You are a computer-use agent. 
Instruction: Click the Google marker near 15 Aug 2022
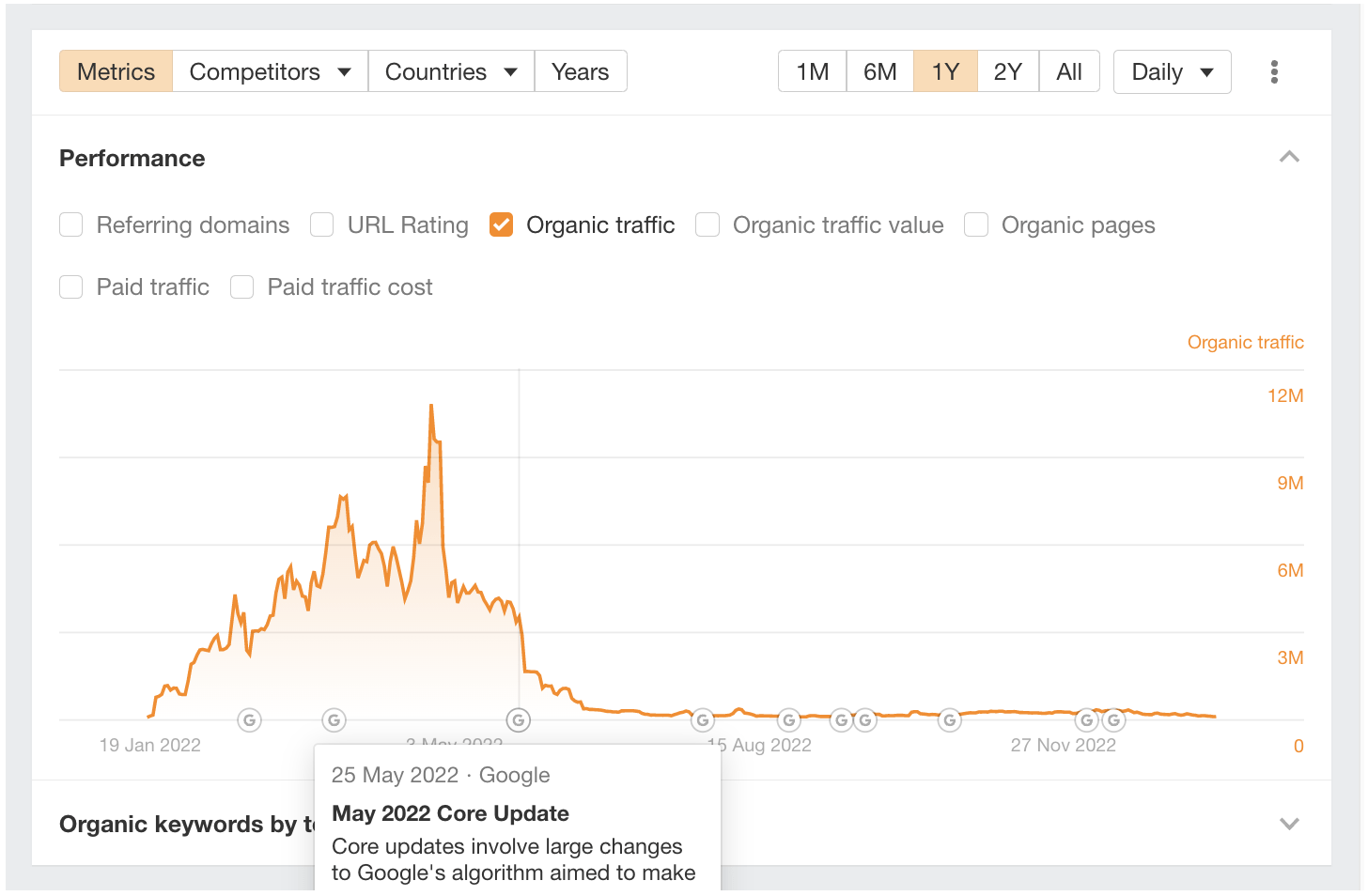702,719
